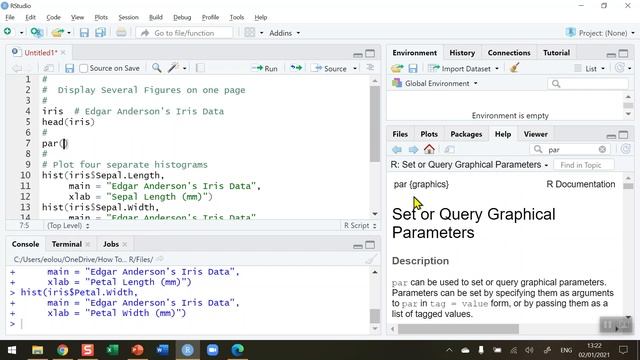Save all open documents

100,33
